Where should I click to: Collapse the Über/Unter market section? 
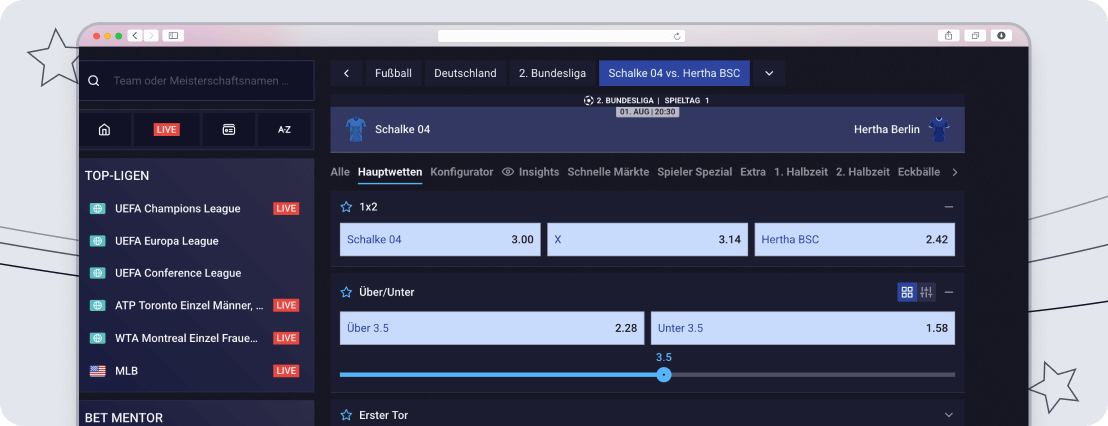pos(949,292)
